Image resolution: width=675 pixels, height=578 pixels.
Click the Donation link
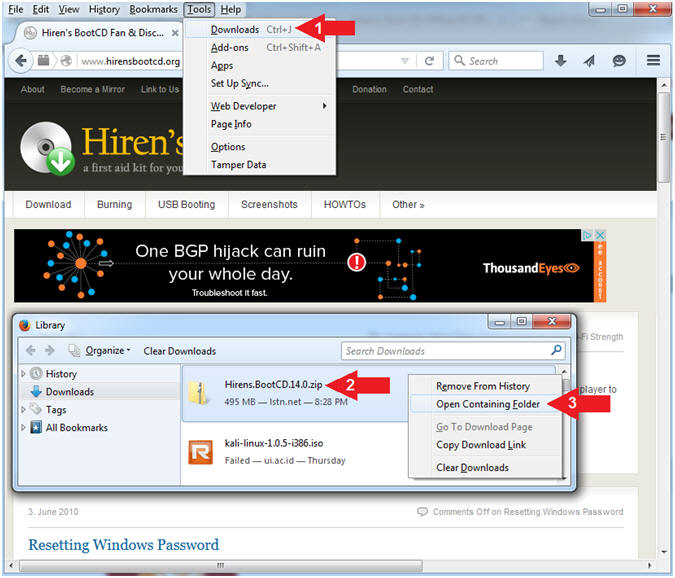(x=369, y=89)
